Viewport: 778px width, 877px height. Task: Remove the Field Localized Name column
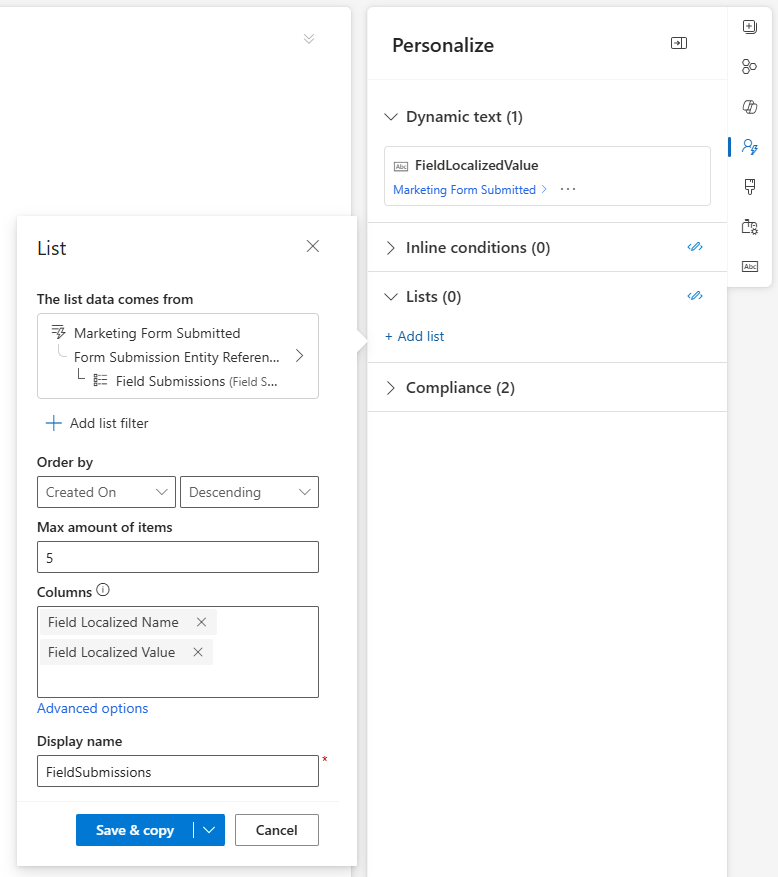tap(201, 622)
